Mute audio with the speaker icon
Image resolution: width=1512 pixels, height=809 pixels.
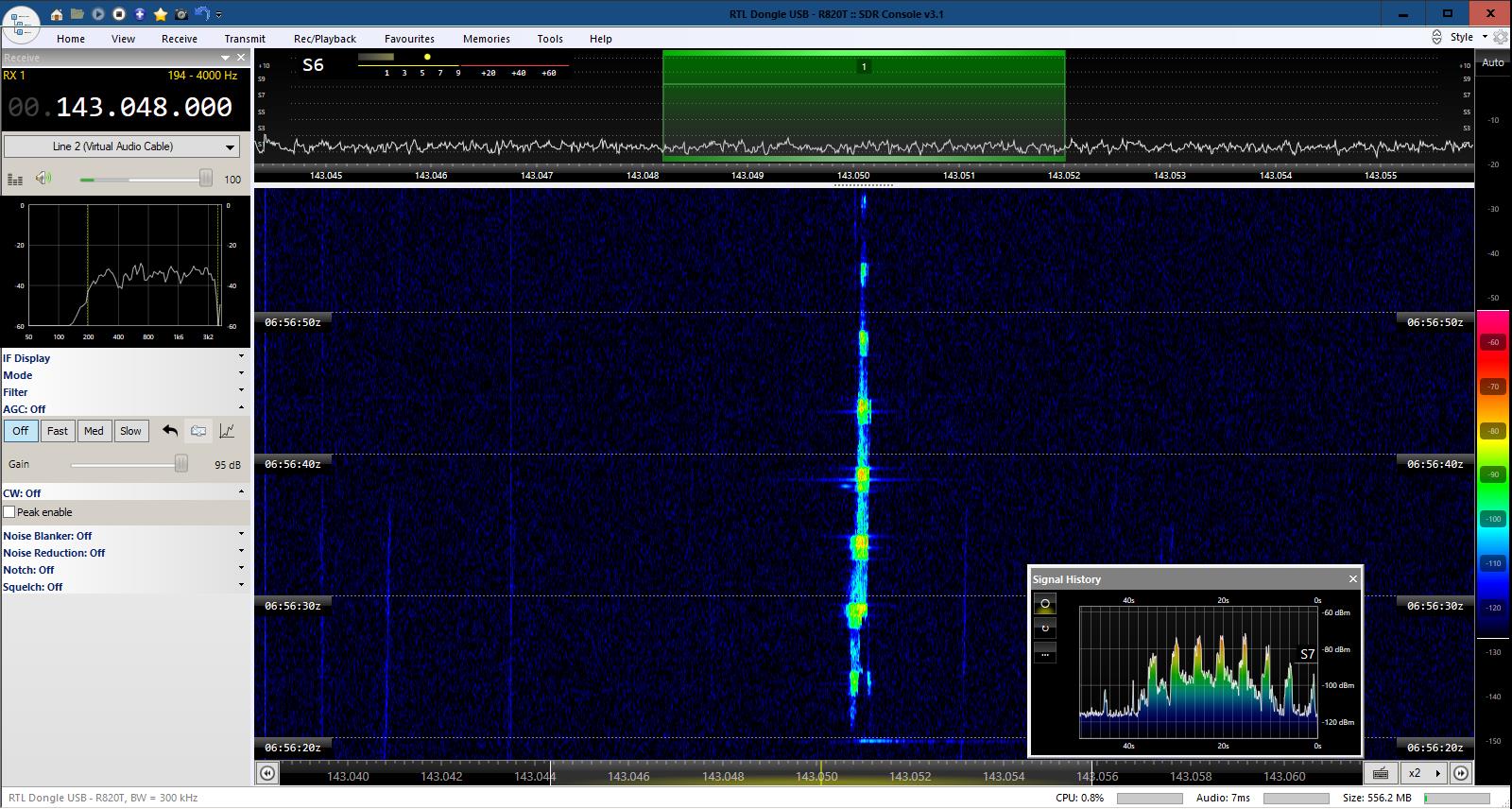pos(43,179)
